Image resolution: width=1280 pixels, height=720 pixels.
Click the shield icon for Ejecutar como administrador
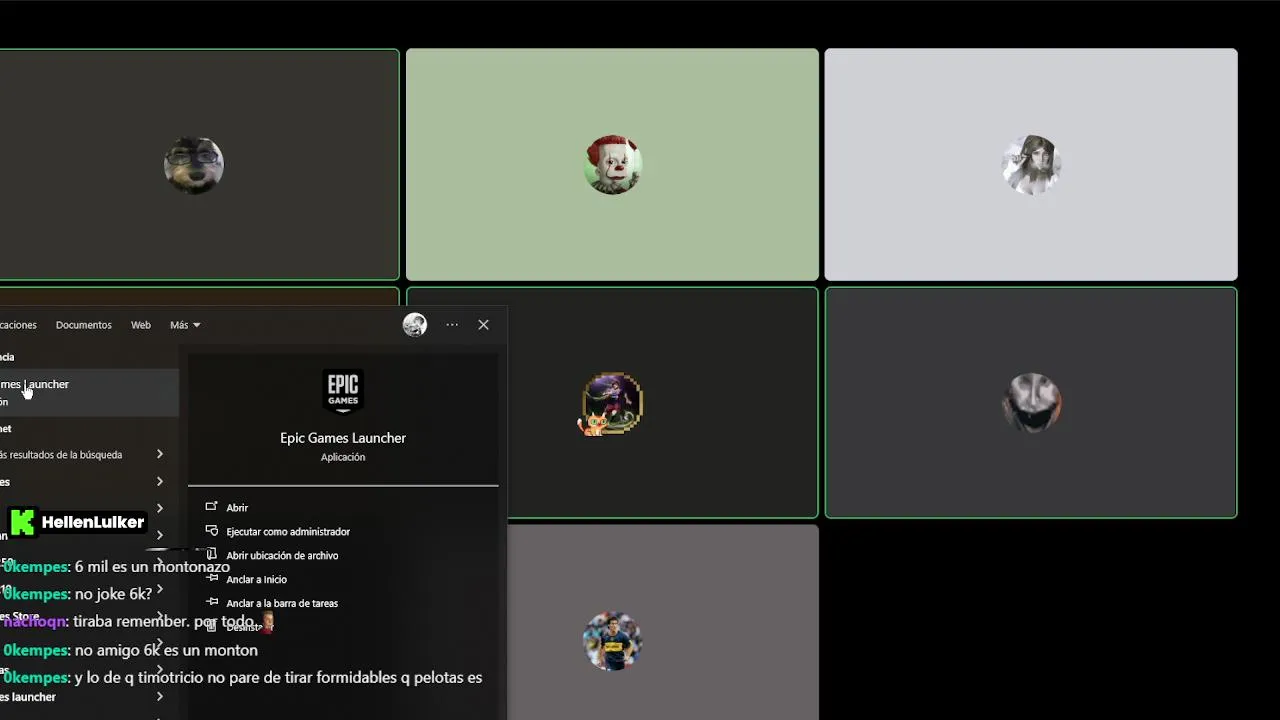[211, 531]
